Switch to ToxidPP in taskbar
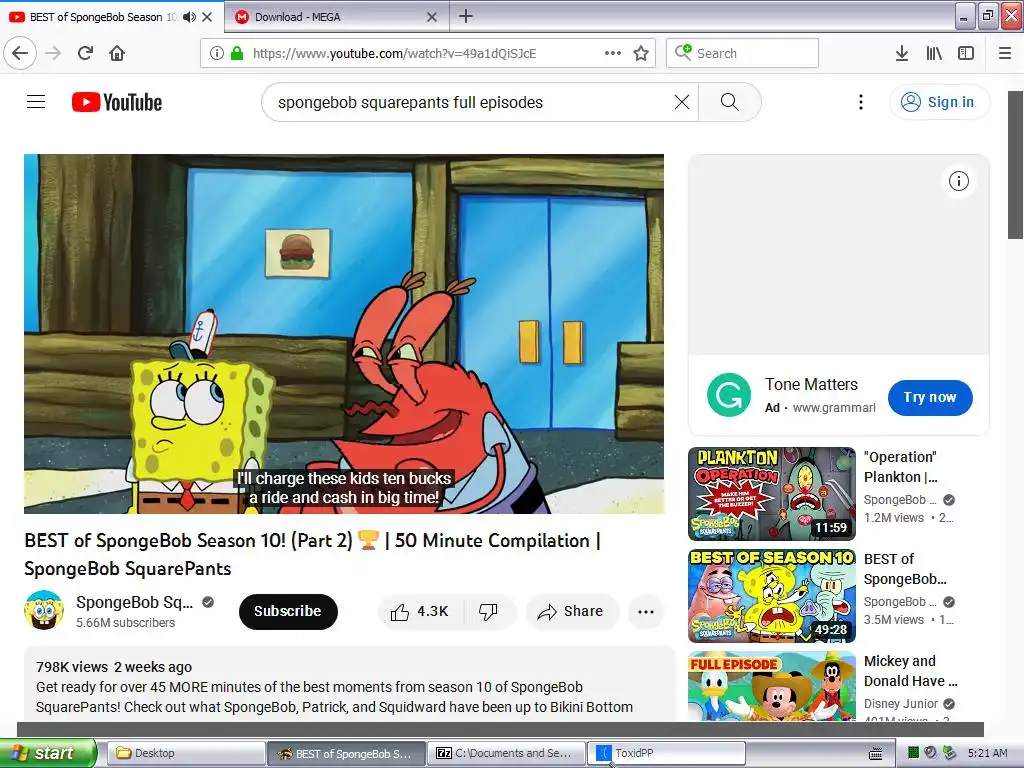The image size is (1024, 768). [666, 753]
